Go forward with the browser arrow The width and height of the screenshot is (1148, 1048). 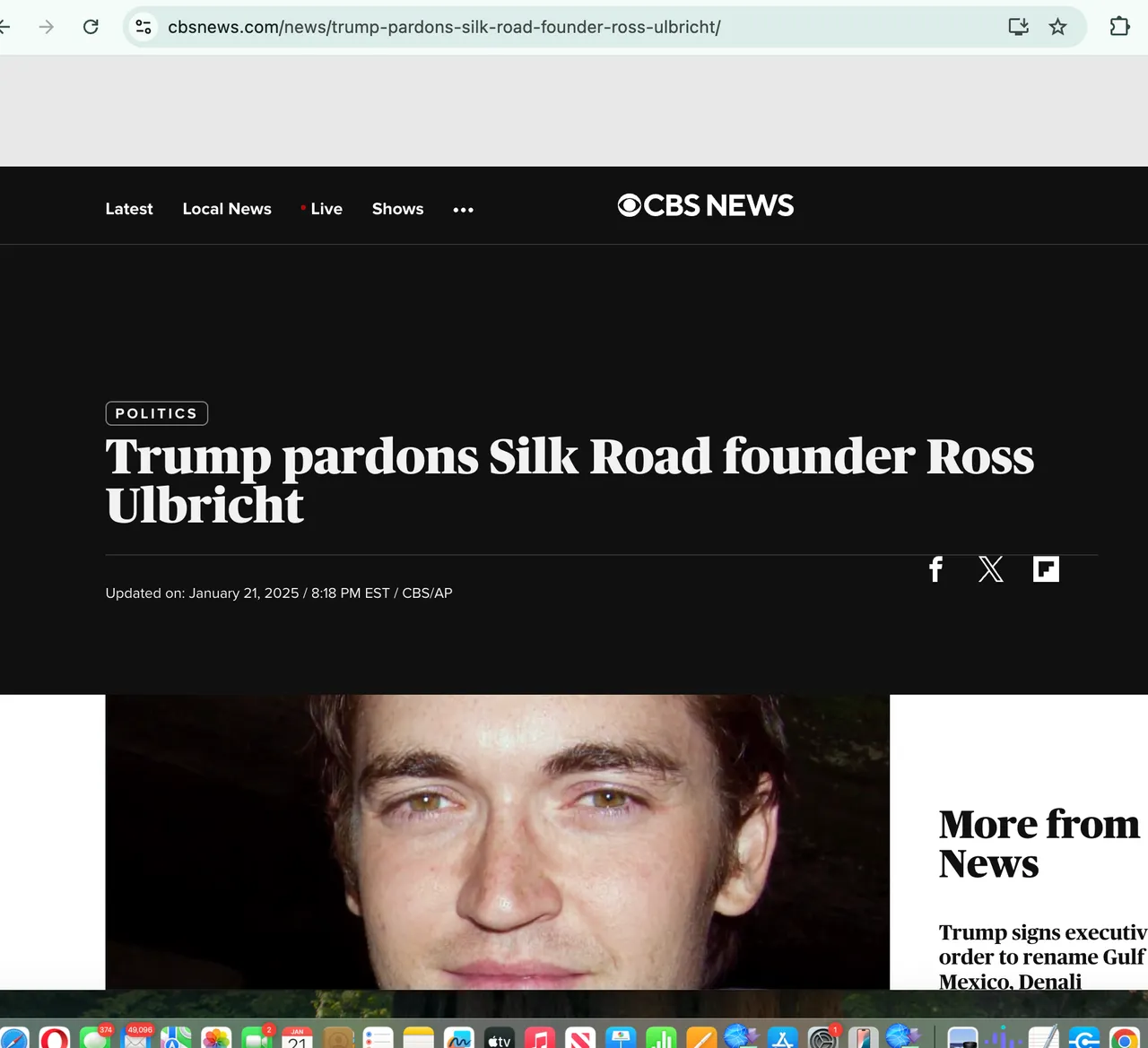(x=47, y=27)
